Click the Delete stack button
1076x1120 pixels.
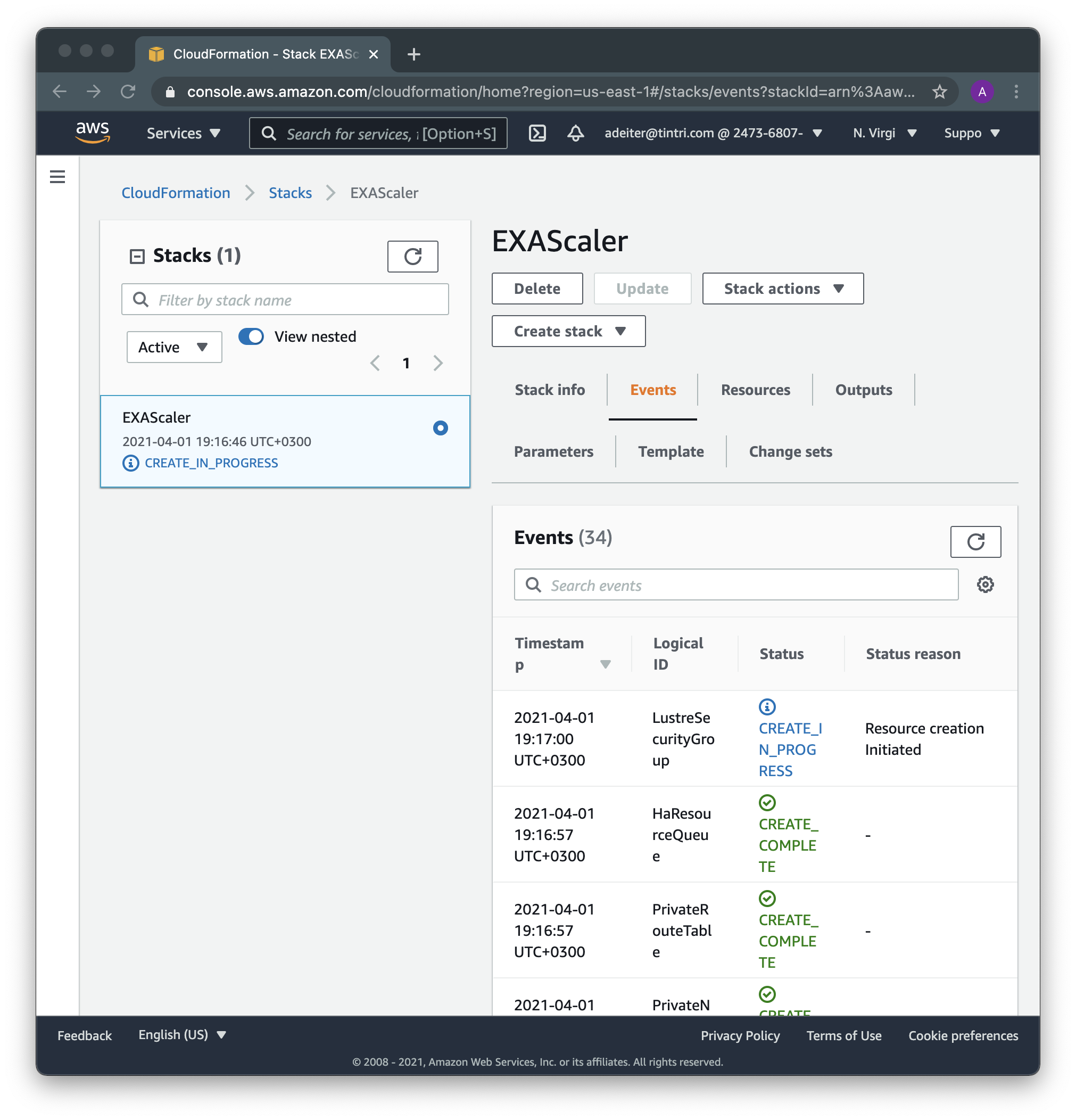click(x=537, y=289)
